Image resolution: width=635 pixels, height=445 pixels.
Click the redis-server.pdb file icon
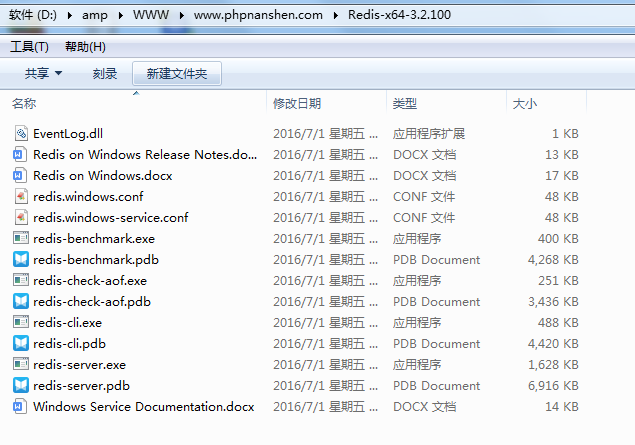tap(21, 385)
